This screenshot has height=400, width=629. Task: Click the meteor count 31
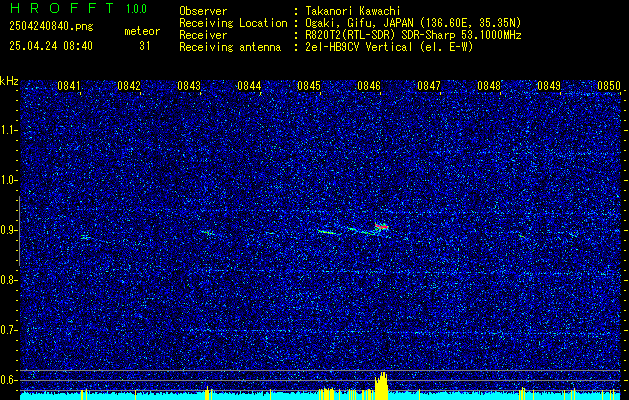click(x=144, y=46)
